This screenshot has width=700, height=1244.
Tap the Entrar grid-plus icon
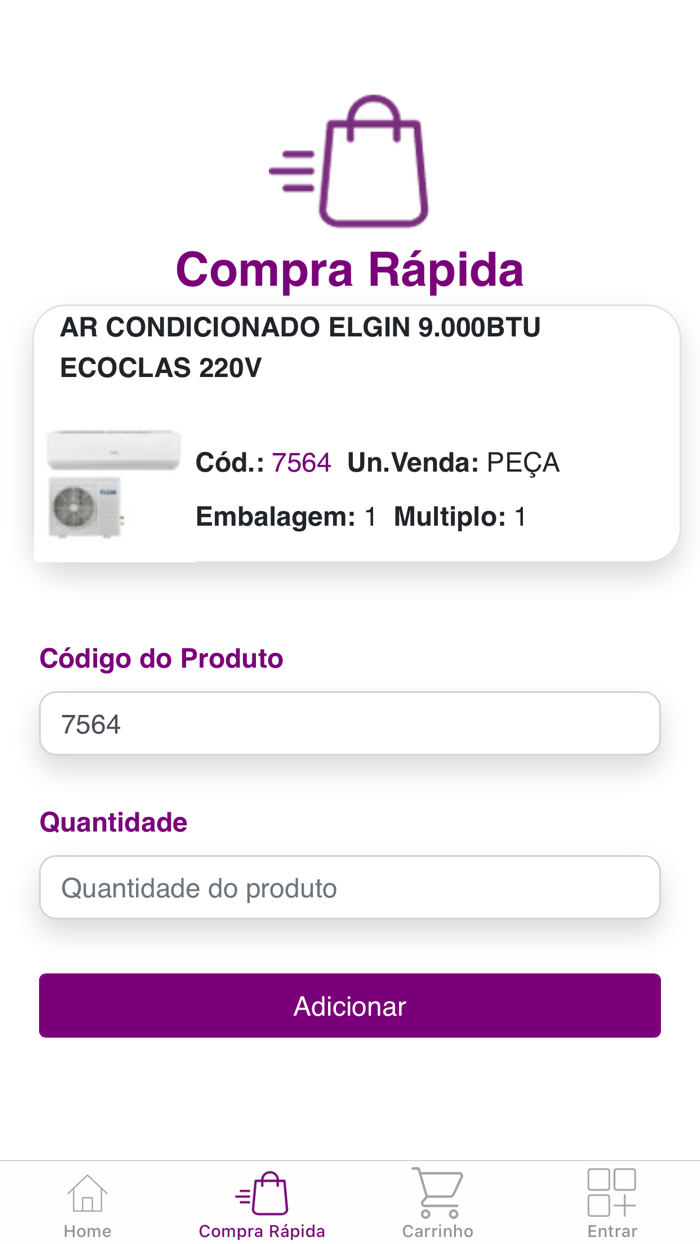point(611,1193)
